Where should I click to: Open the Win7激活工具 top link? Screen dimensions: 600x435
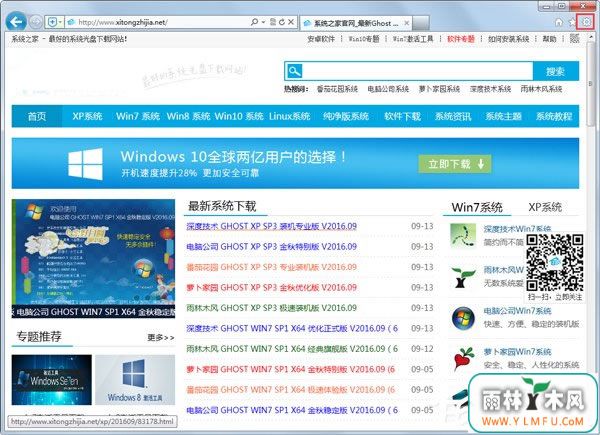pyautogui.click(x=413, y=39)
